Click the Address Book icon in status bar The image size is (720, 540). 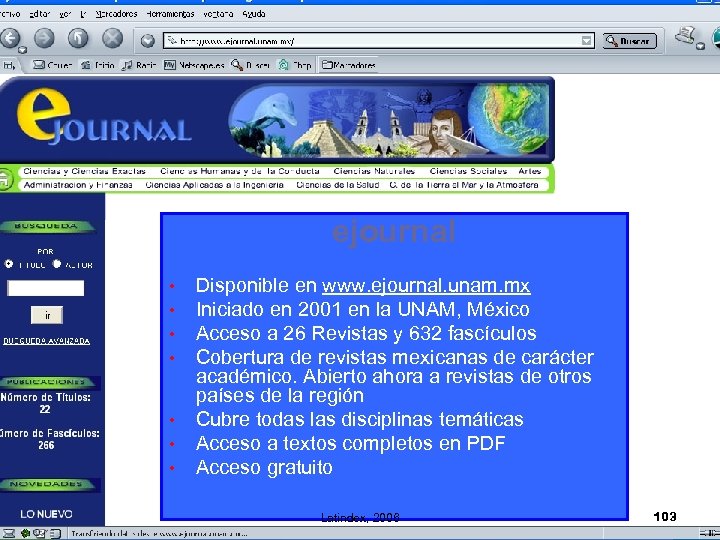(55, 534)
